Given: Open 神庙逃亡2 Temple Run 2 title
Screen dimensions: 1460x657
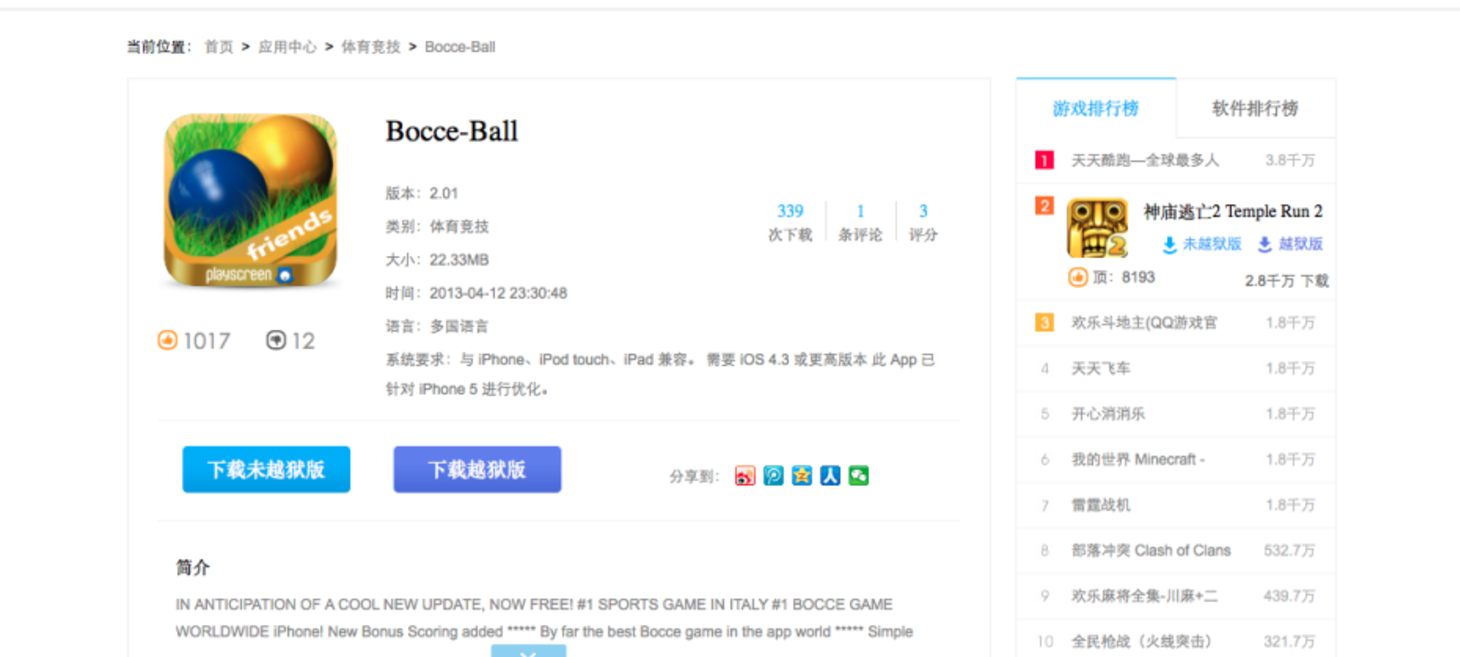Looking at the screenshot, I should click(1233, 211).
